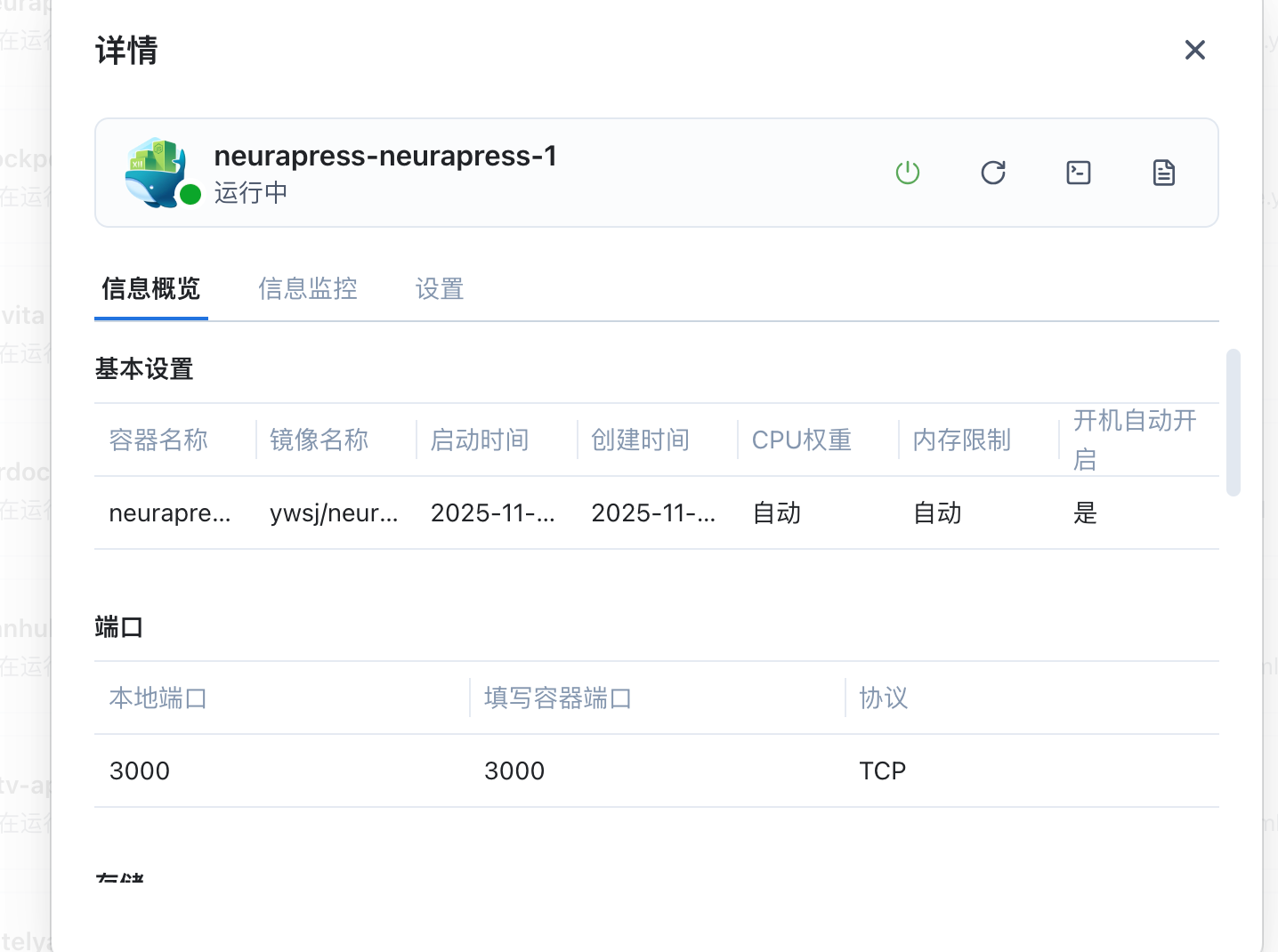The height and width of the screenshot is (952, 1278).
Task: Click the CPU权重 column header
Action: coord(801,440)
